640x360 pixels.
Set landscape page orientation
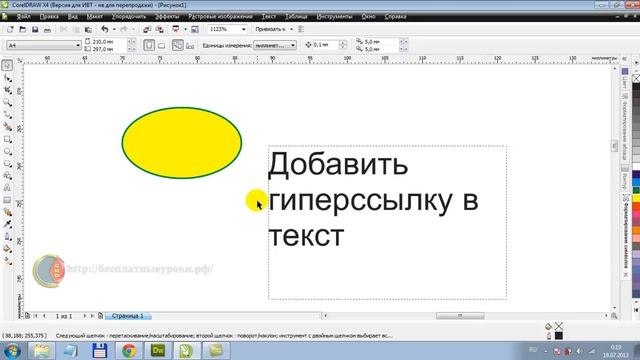tap(162, 46)
